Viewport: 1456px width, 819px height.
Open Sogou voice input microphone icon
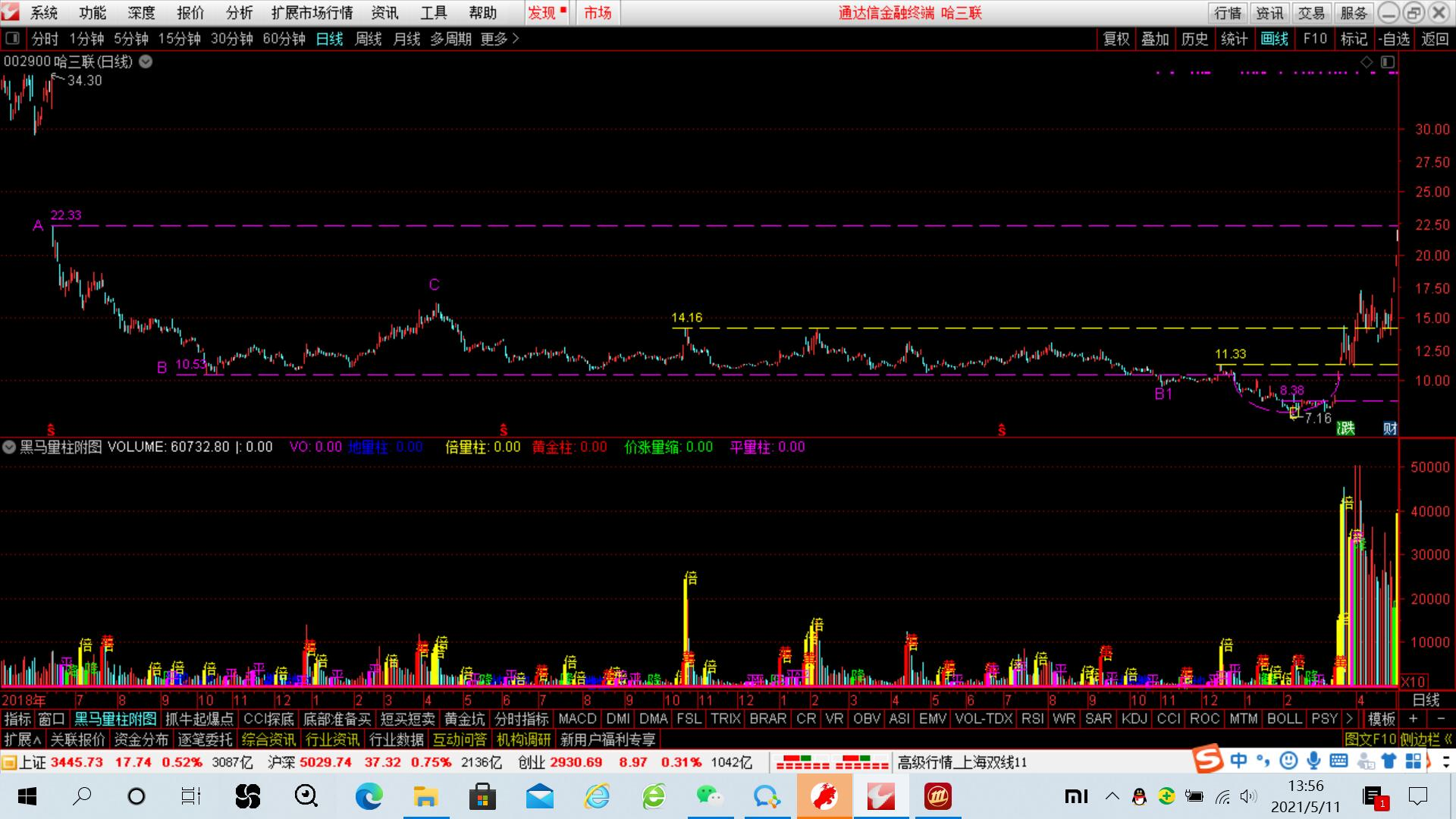1313,761
